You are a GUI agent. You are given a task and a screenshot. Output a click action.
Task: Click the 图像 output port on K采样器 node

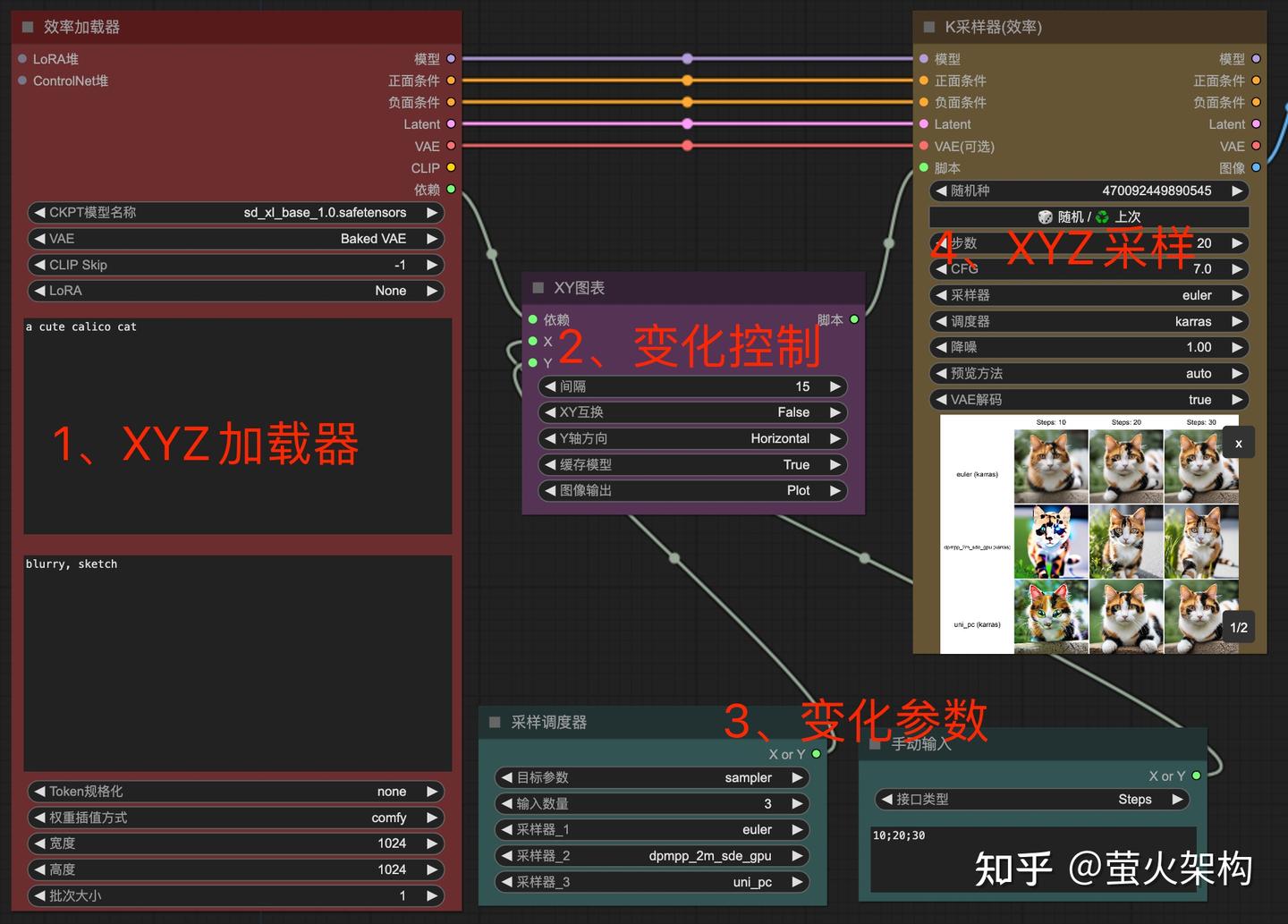(x=1256, y=167)
